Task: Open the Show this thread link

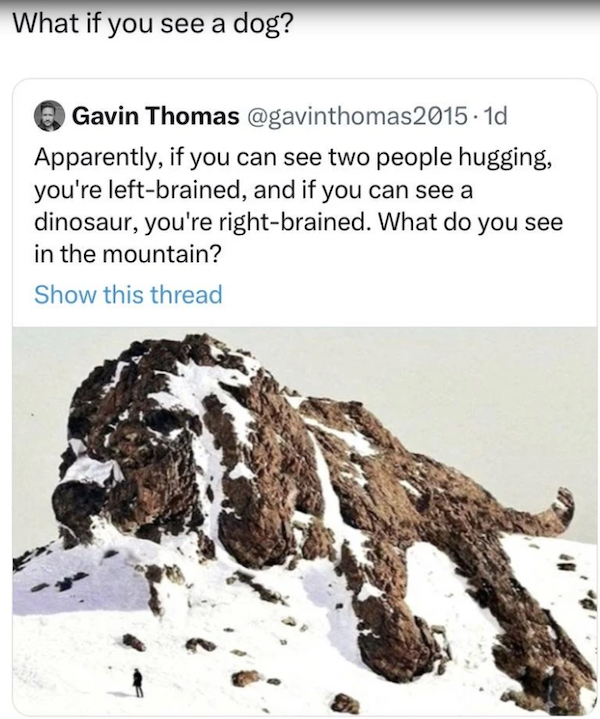Action: coord(128,294)
